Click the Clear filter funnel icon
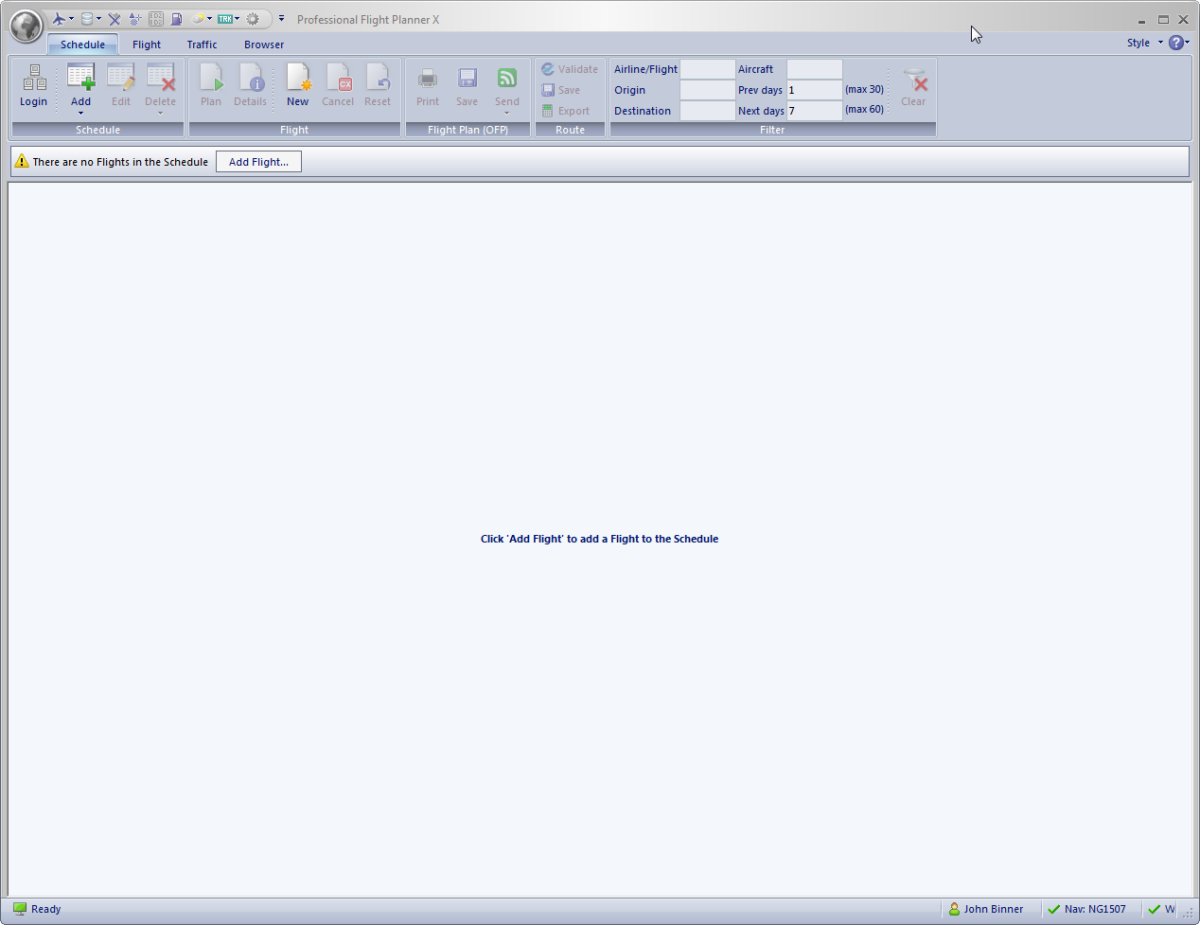Image resolution: width=1200 pixels, height=925 pixels. point(913,85)
